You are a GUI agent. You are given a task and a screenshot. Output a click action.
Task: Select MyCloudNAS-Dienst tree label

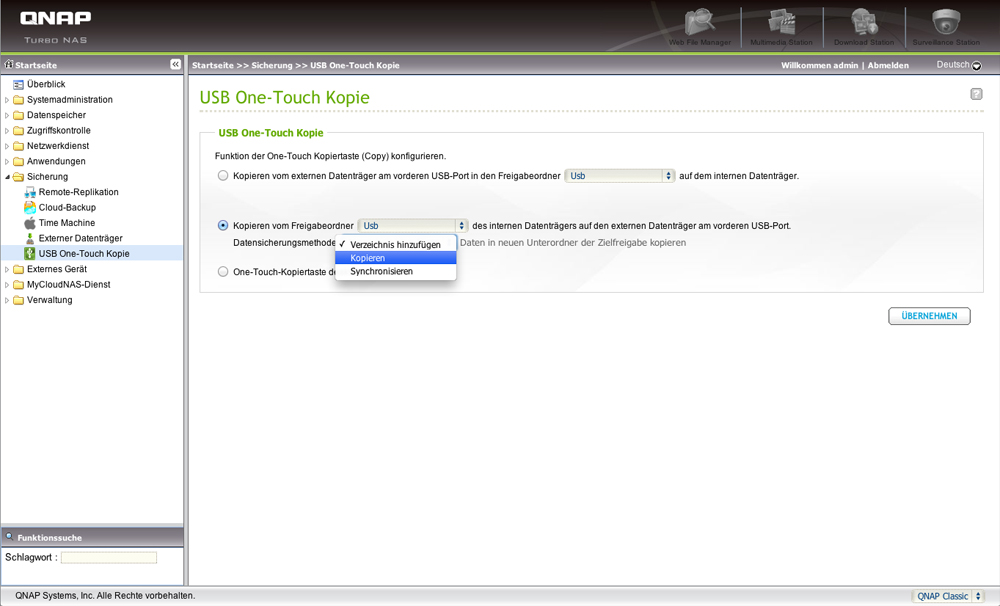pyautogui.click(x=68, y=285)
